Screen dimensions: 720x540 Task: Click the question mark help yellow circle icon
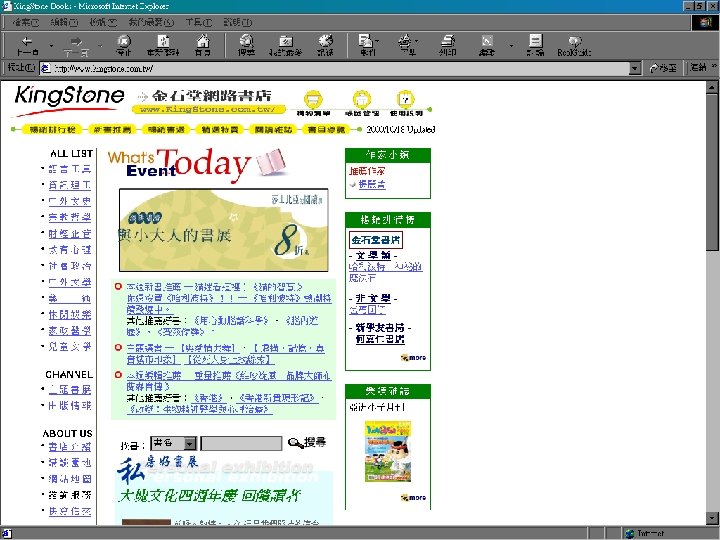click(406, 99)
